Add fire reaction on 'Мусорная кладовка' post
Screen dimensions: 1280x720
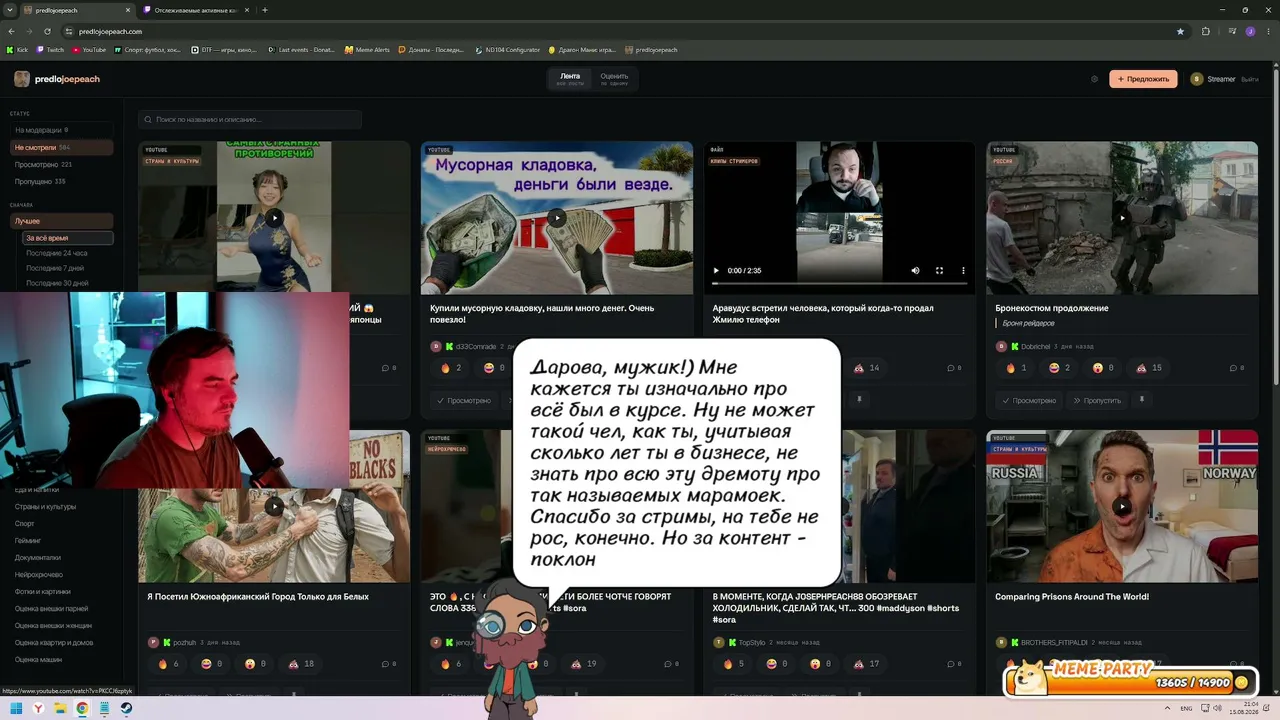(451, 368)
